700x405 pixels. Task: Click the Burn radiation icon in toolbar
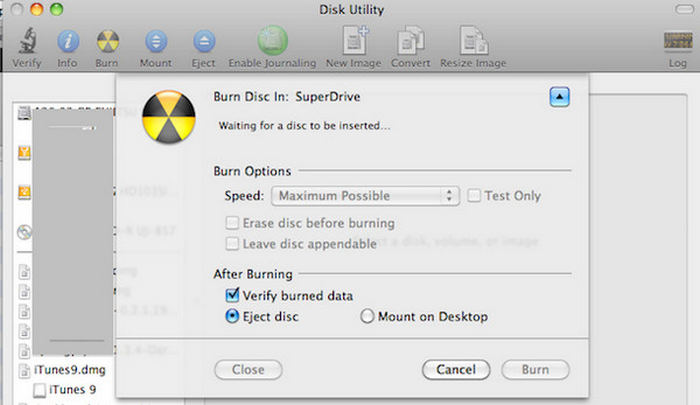[108, 42]
